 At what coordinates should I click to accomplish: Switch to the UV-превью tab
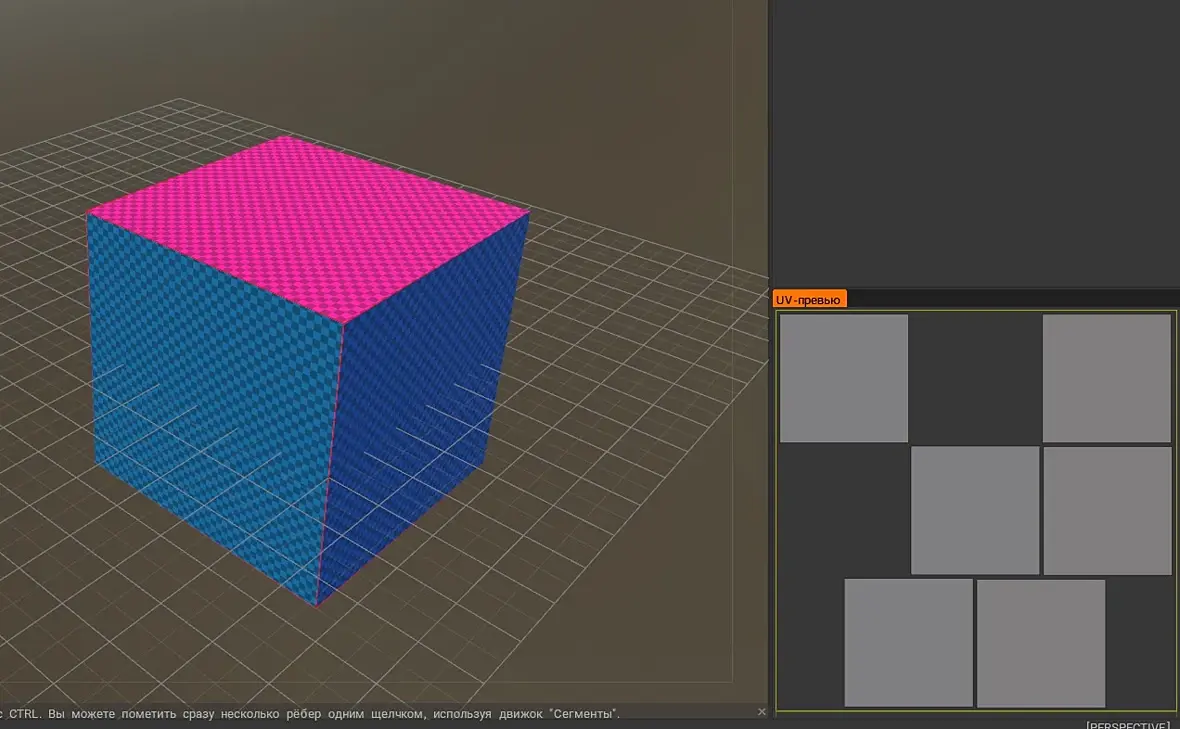coord(809,299)
